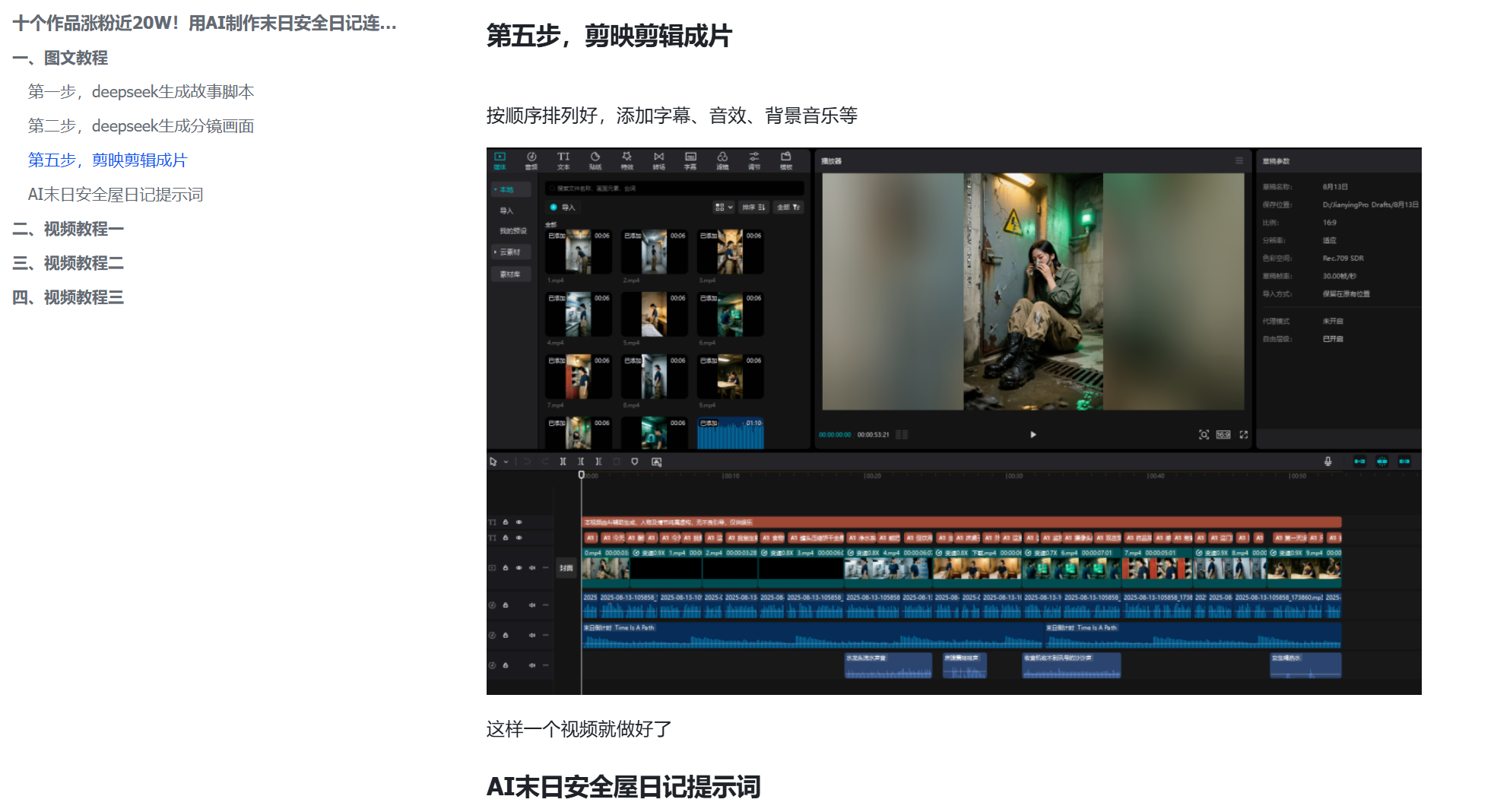Open the 调节 (adjust) panel icon
The image size is (1494, 812).
click(754, 160)
